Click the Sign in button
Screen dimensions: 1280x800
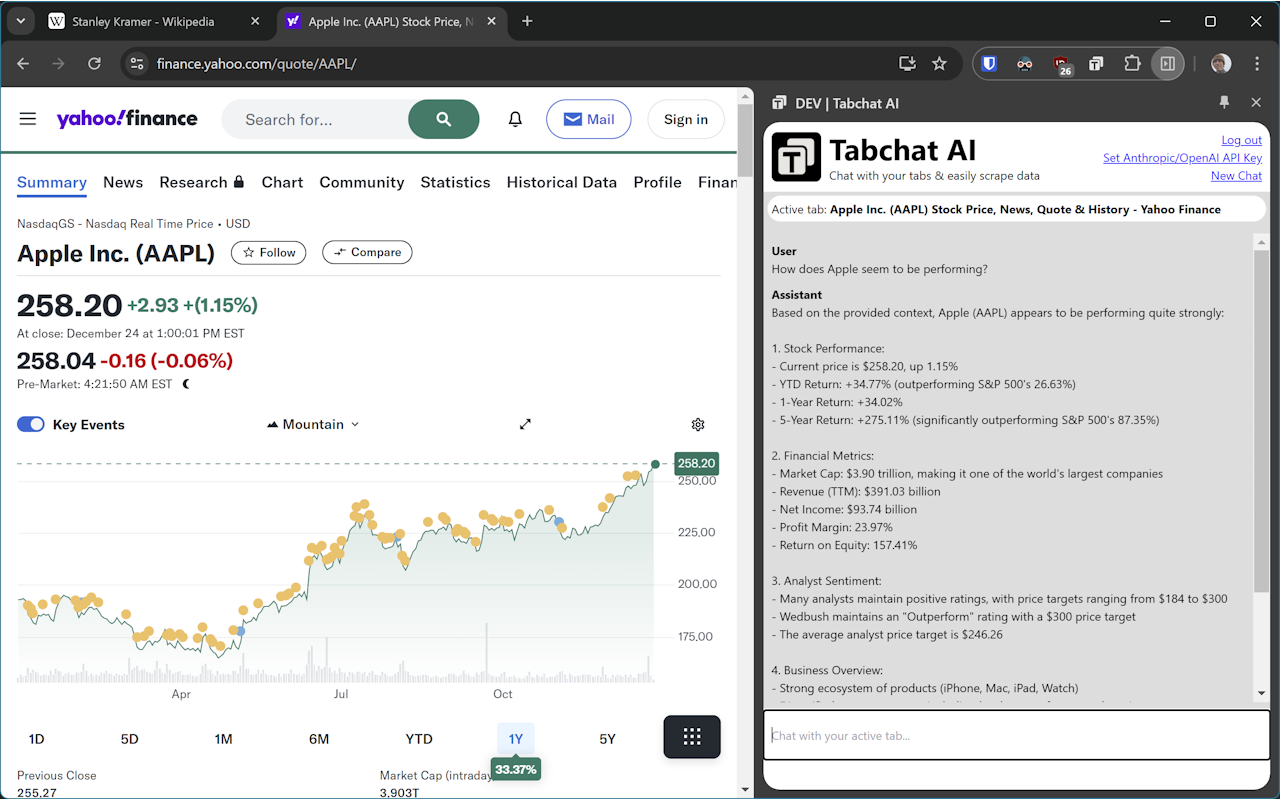(x=686, y=119)
